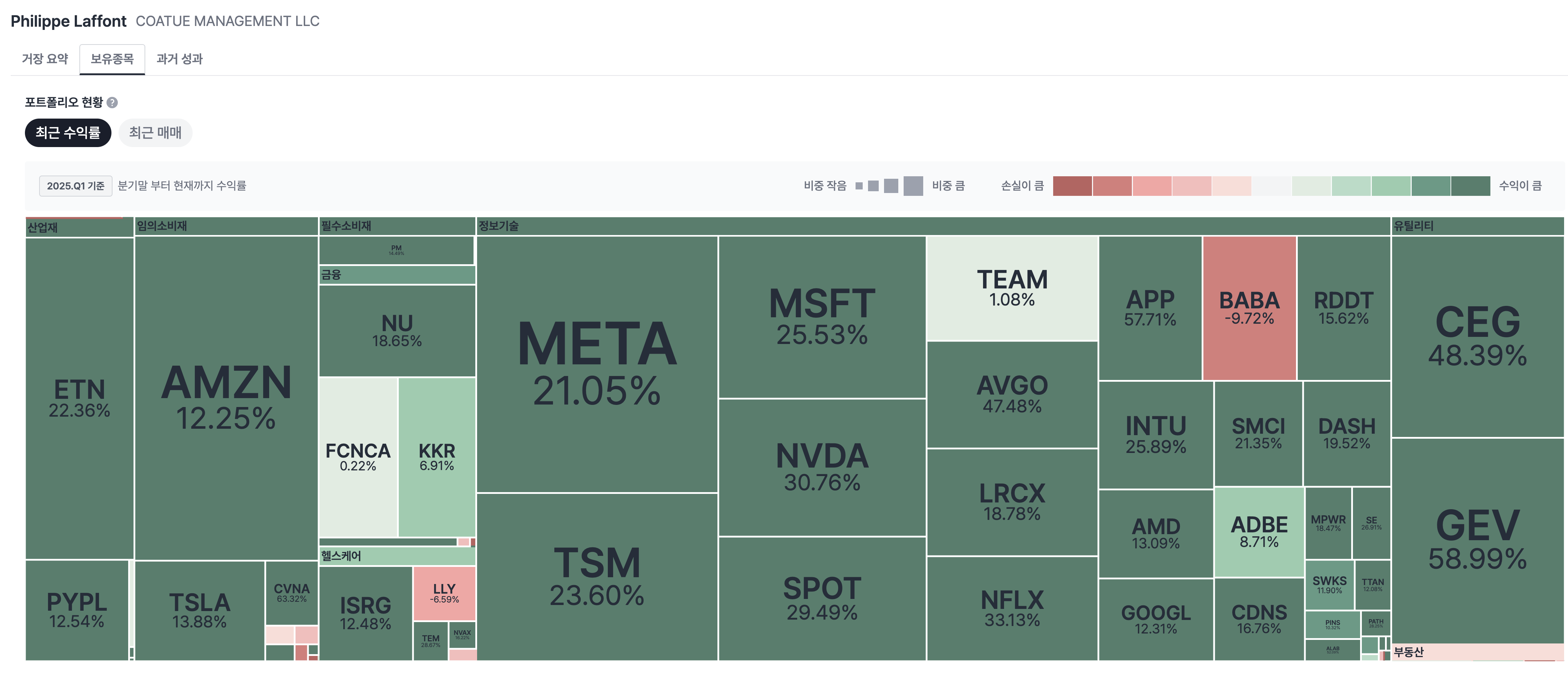Toggle the 최근 수익률 view
This screenshot has width=1568, height=678.
pos(68,133)
